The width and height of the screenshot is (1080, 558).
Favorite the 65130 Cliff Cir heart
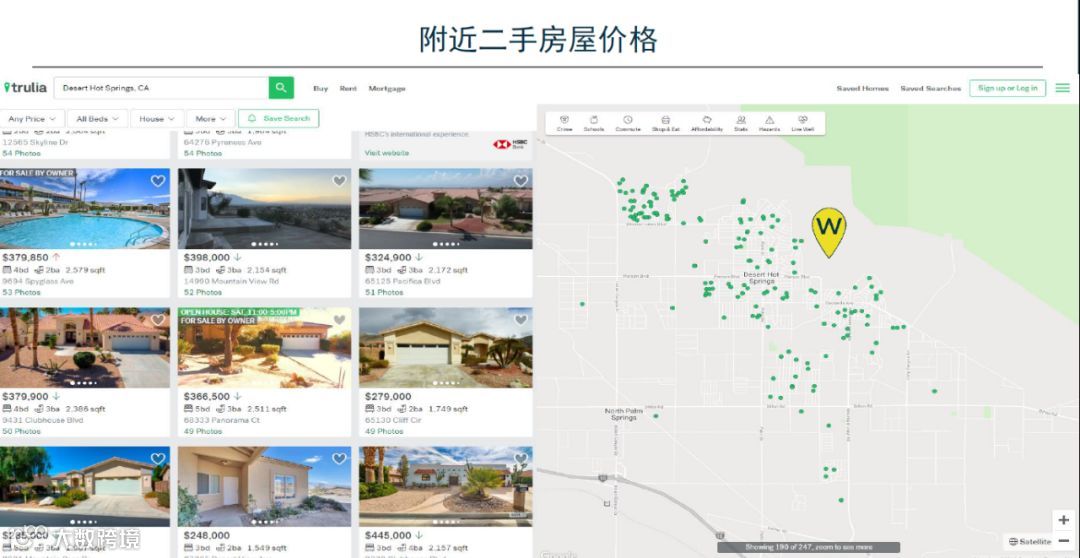521,320
